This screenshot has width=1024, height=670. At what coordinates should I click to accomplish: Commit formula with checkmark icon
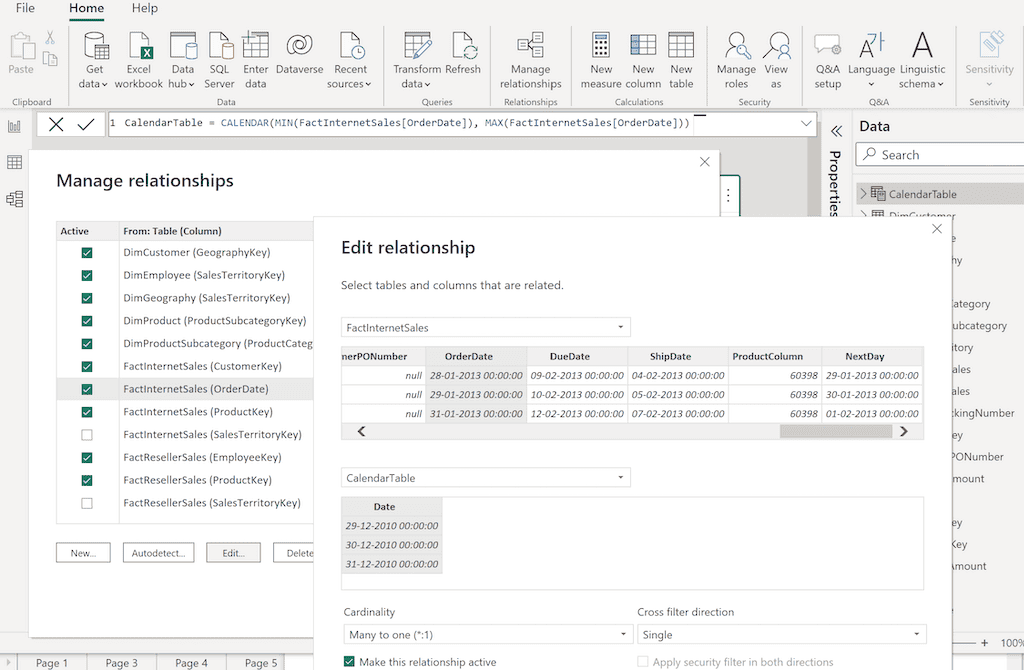pyautogui.click(x=85, y=124)
